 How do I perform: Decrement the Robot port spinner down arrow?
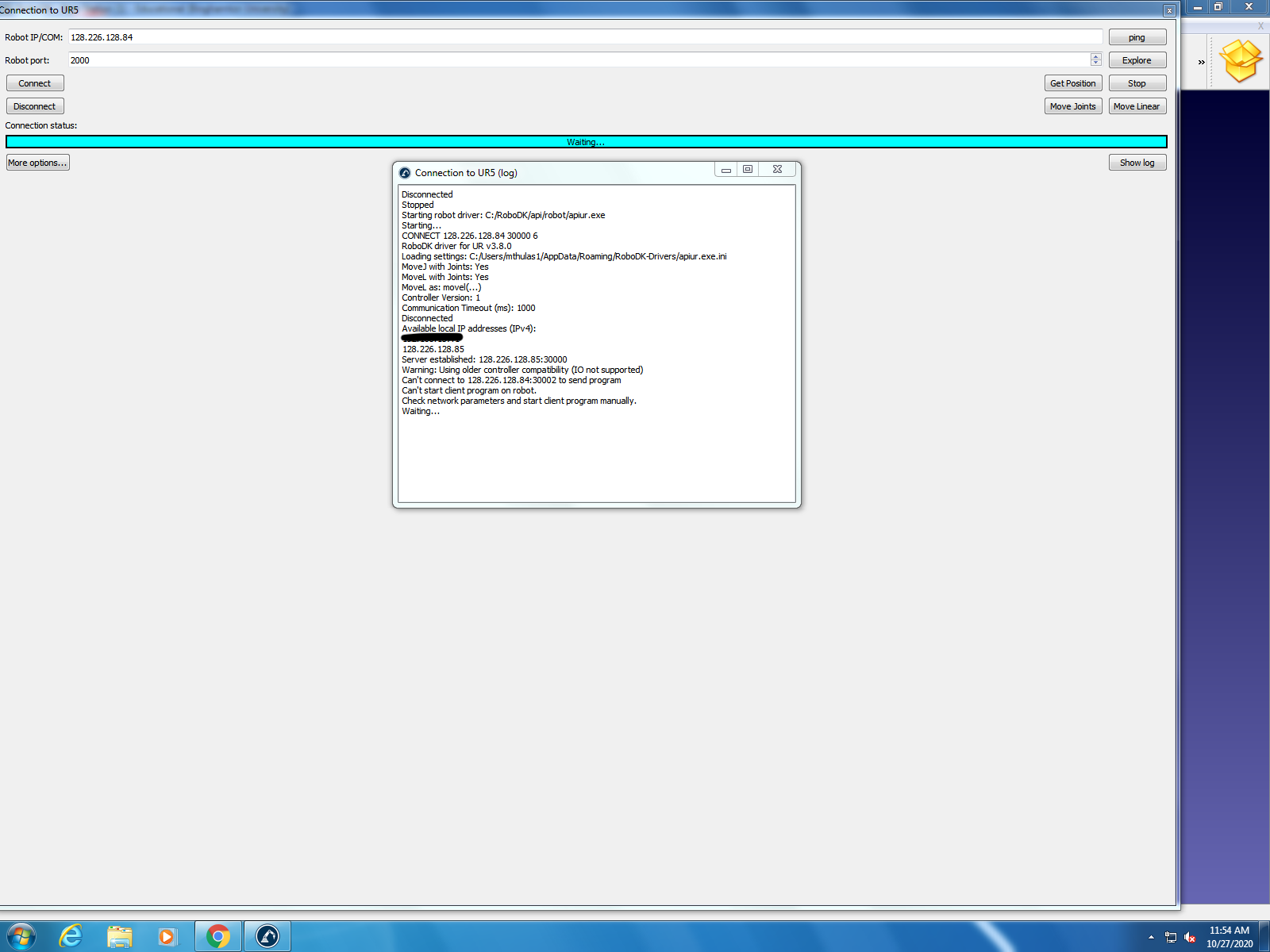click(x=1096, y=63)
